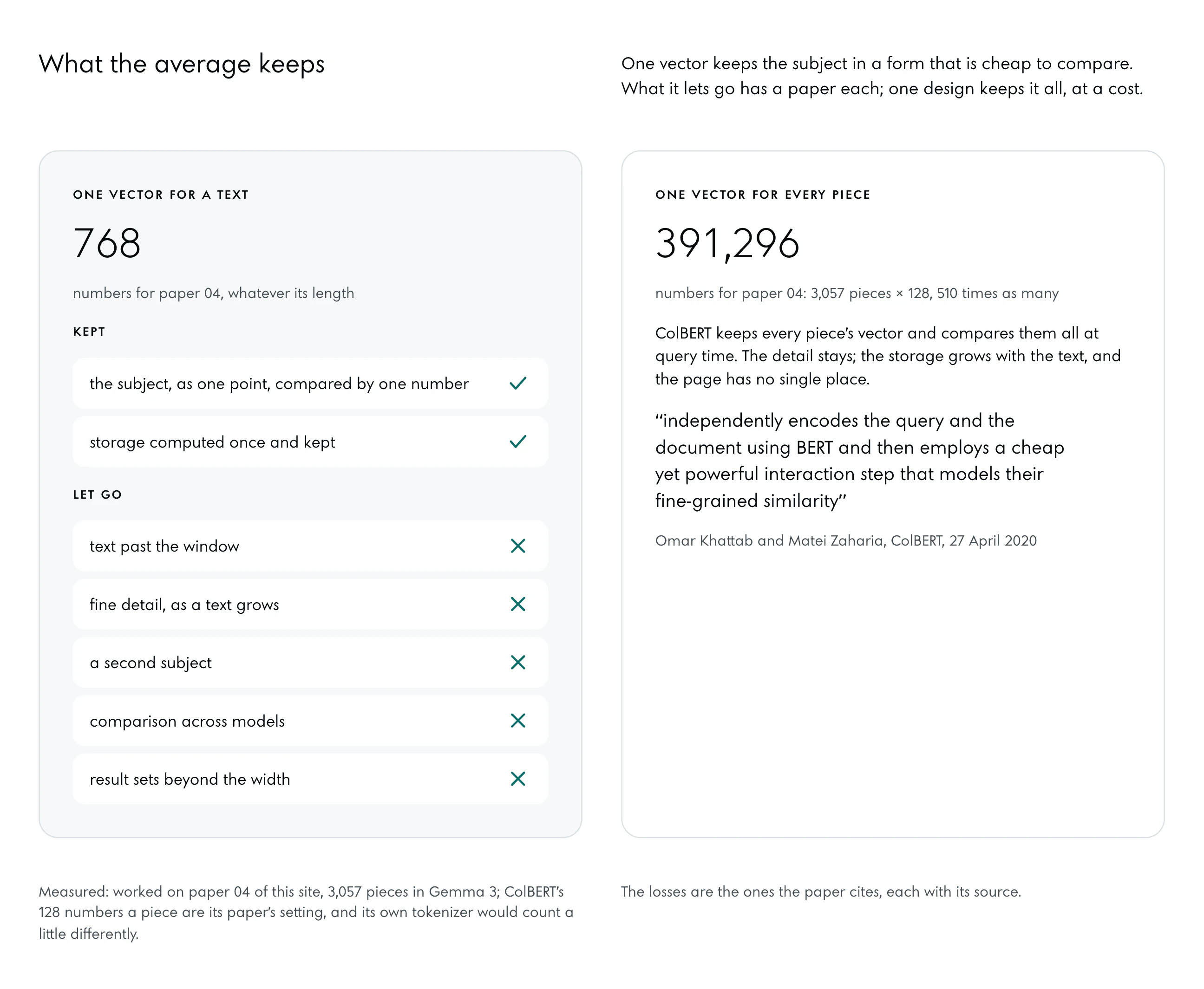Click the X icon for "comparison across models"
The width and height of the screenshot is (1204, 989).
pyautogui.click(x=517, y=720)
